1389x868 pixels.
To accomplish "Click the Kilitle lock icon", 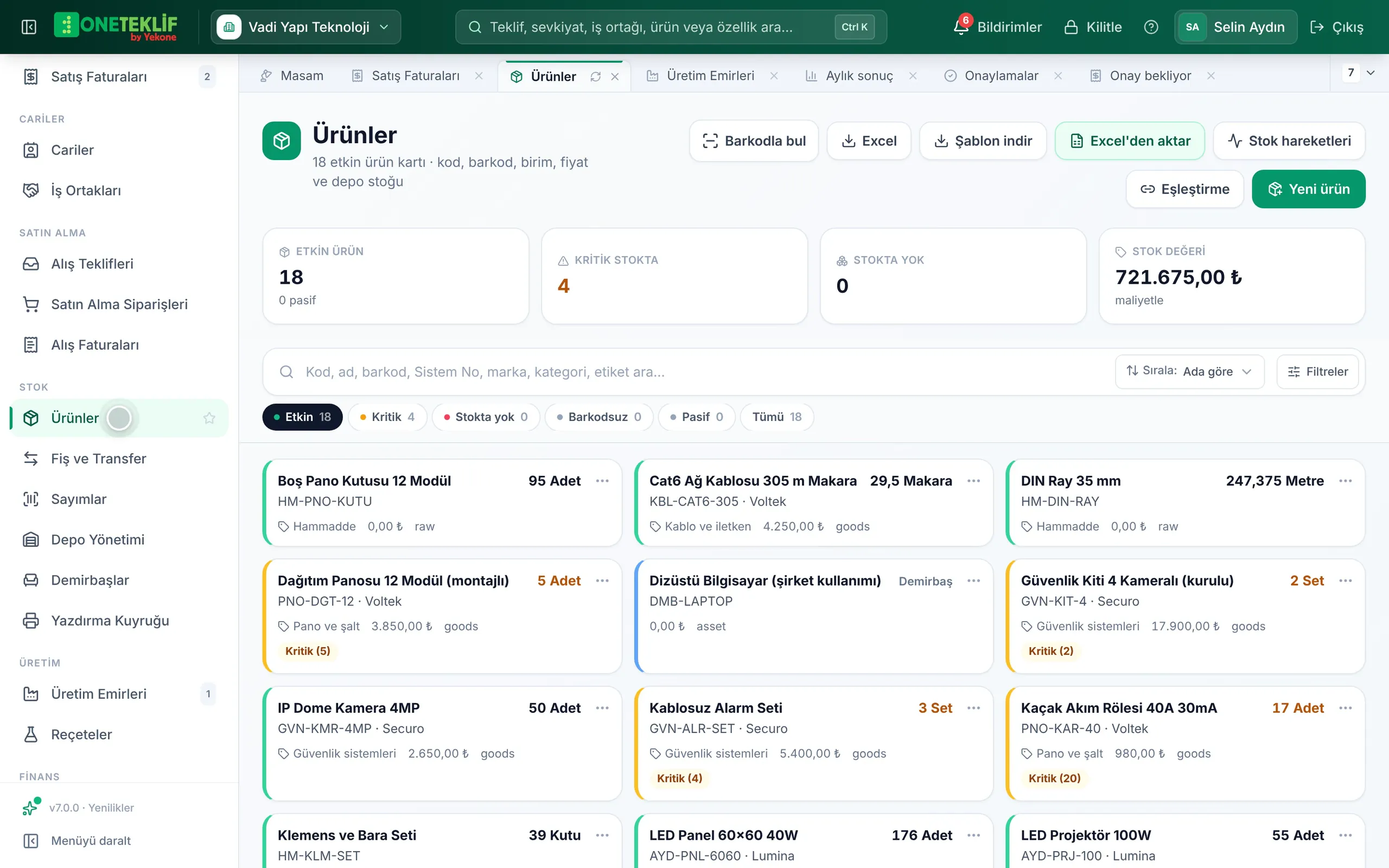I will coord(1071,27).
